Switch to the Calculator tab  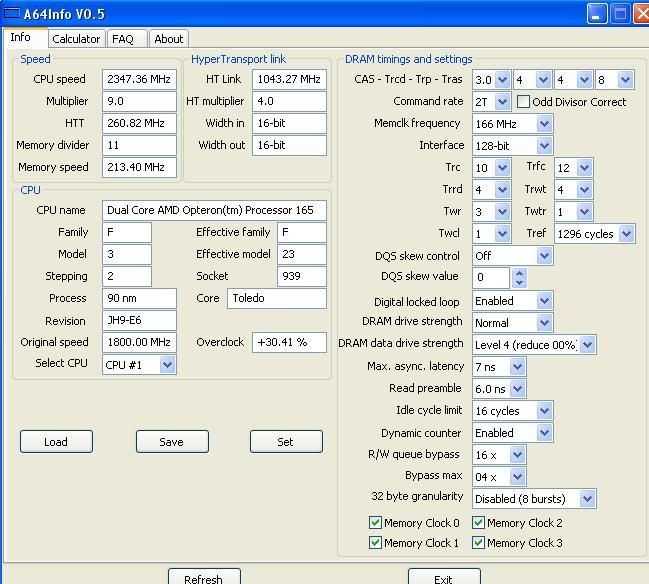click(76, 39)
